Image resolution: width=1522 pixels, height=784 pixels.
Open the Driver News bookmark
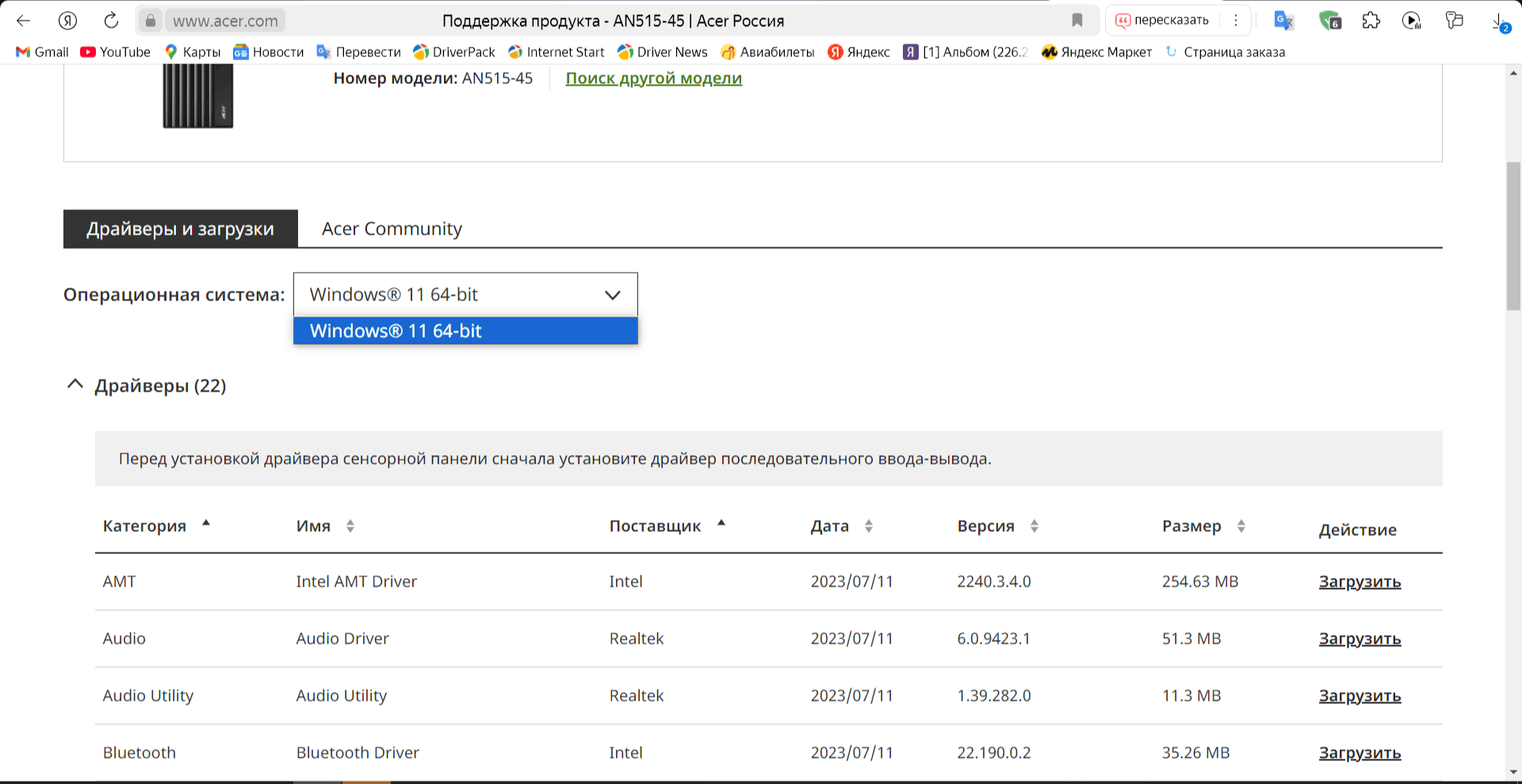pyautogui.click(x=663, y=52)
